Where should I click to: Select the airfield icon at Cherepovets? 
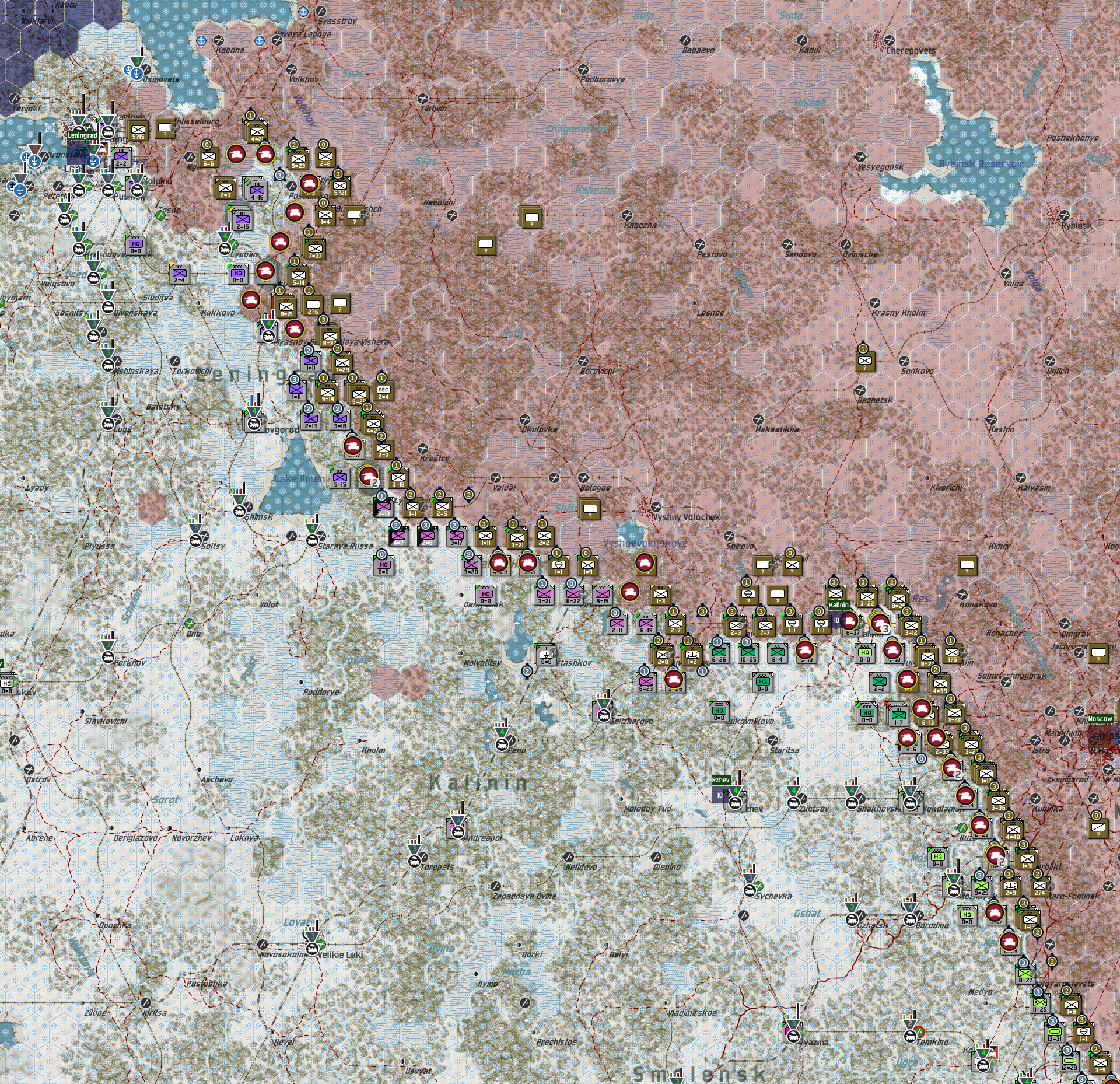click(890, 40)
